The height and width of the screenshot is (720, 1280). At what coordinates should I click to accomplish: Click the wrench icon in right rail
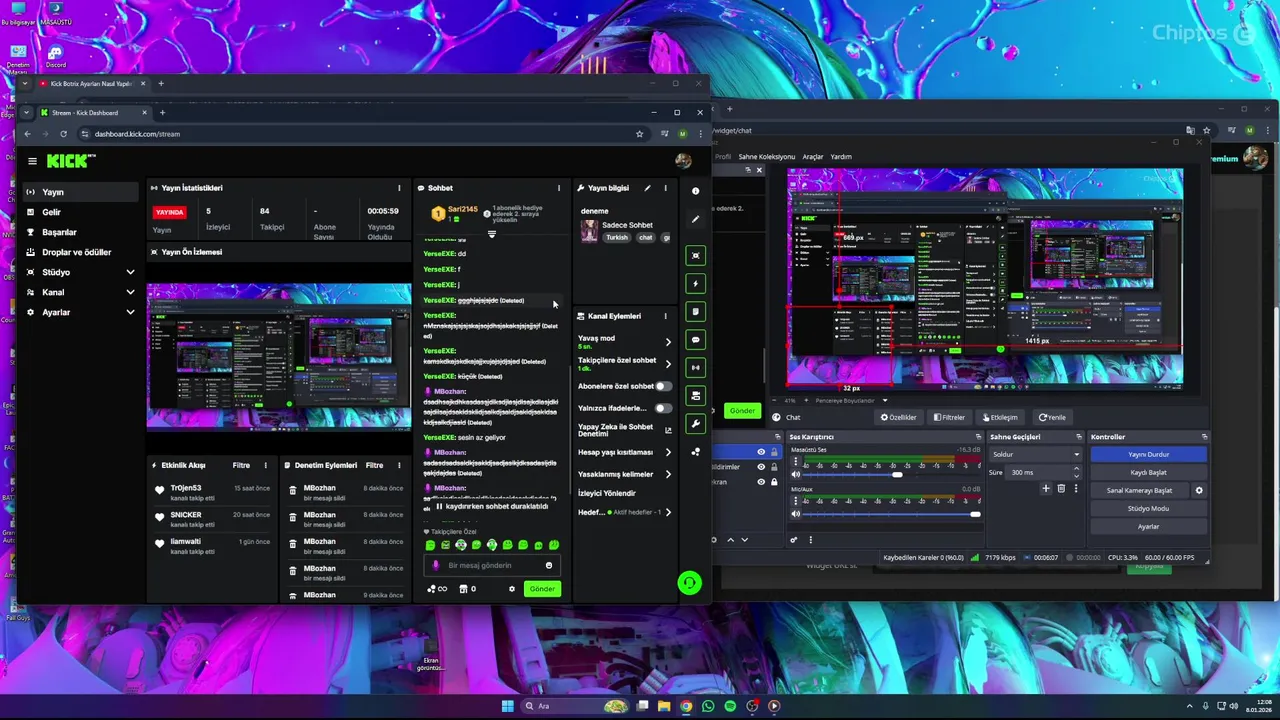click(x=696, y=423)
